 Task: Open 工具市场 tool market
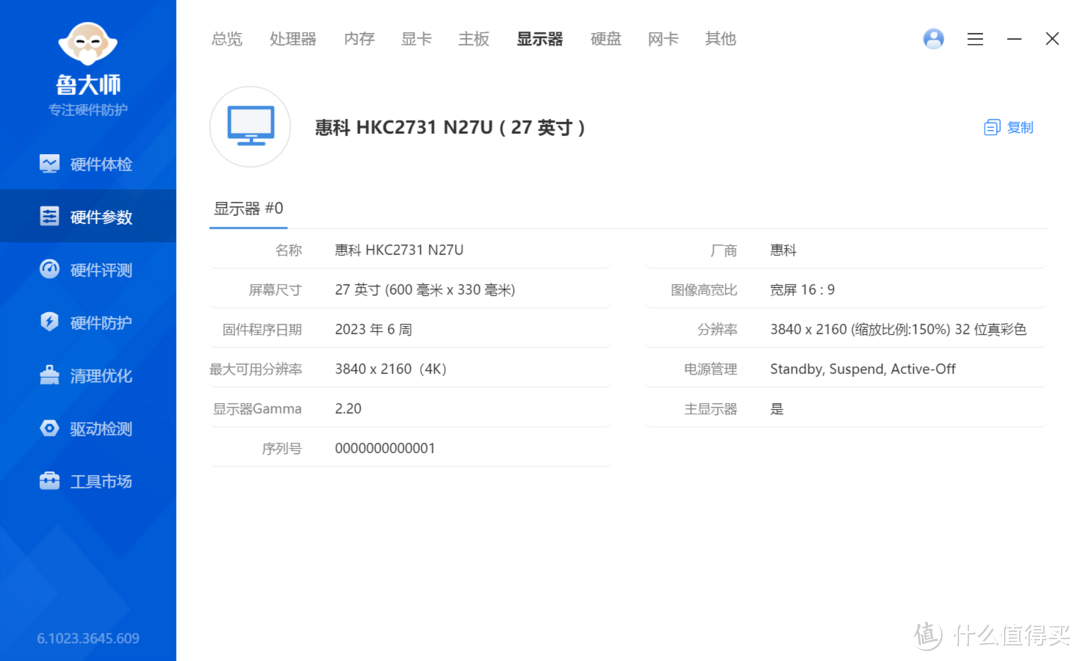(88, 481)
